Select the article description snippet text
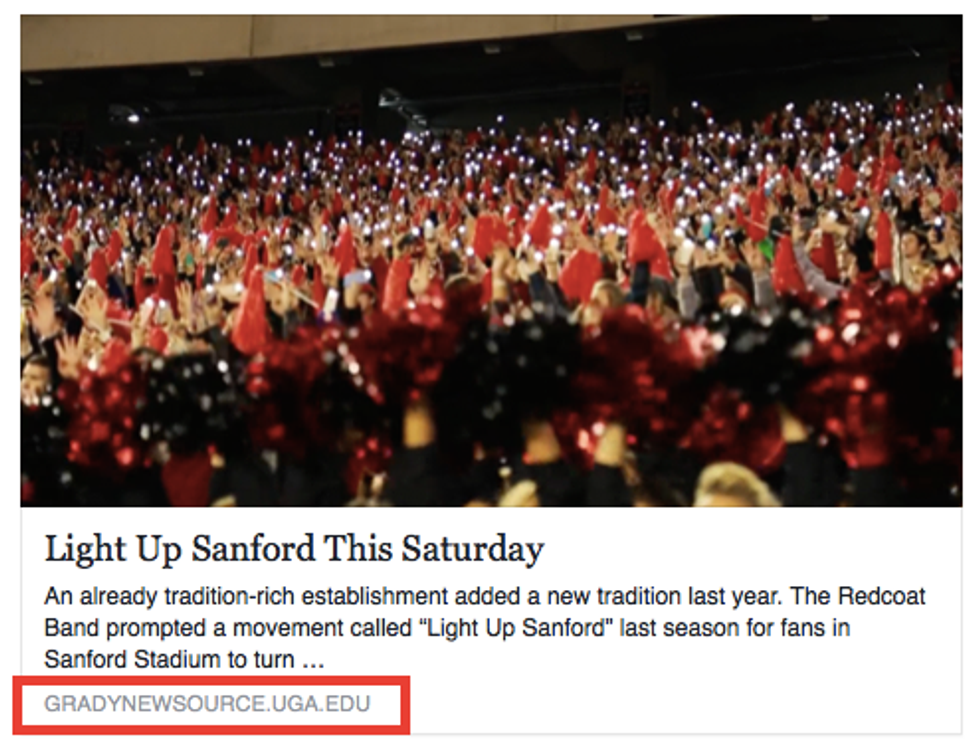 click(x=484, y=628)
